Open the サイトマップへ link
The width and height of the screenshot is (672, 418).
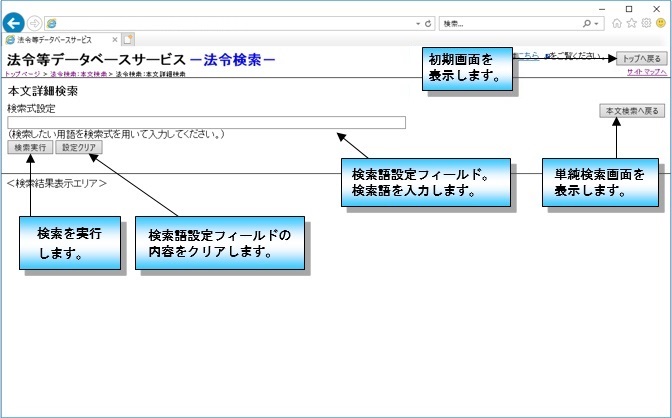[648, 73]
